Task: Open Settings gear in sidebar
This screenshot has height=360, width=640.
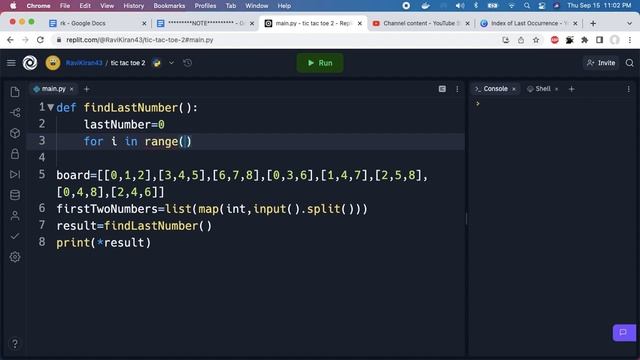Action: [15, 257]
